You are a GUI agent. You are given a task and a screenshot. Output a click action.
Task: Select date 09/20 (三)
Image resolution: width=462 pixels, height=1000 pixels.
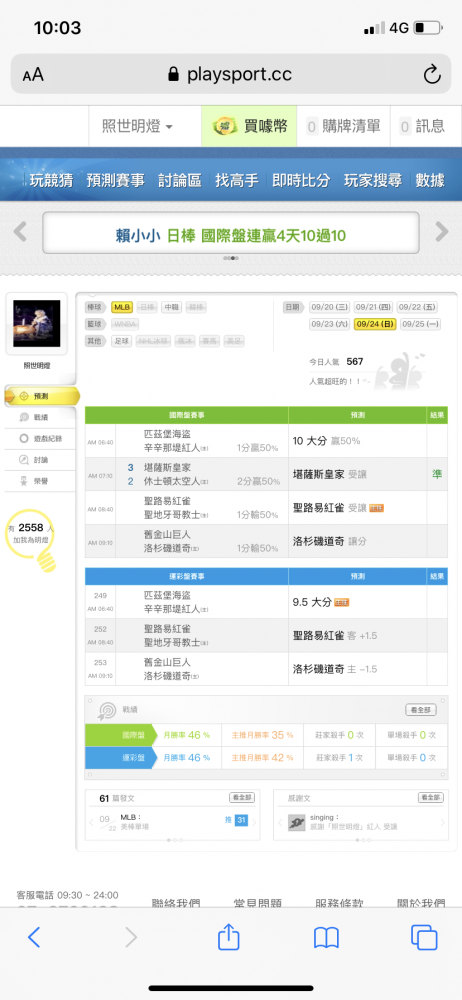(329, 307)
